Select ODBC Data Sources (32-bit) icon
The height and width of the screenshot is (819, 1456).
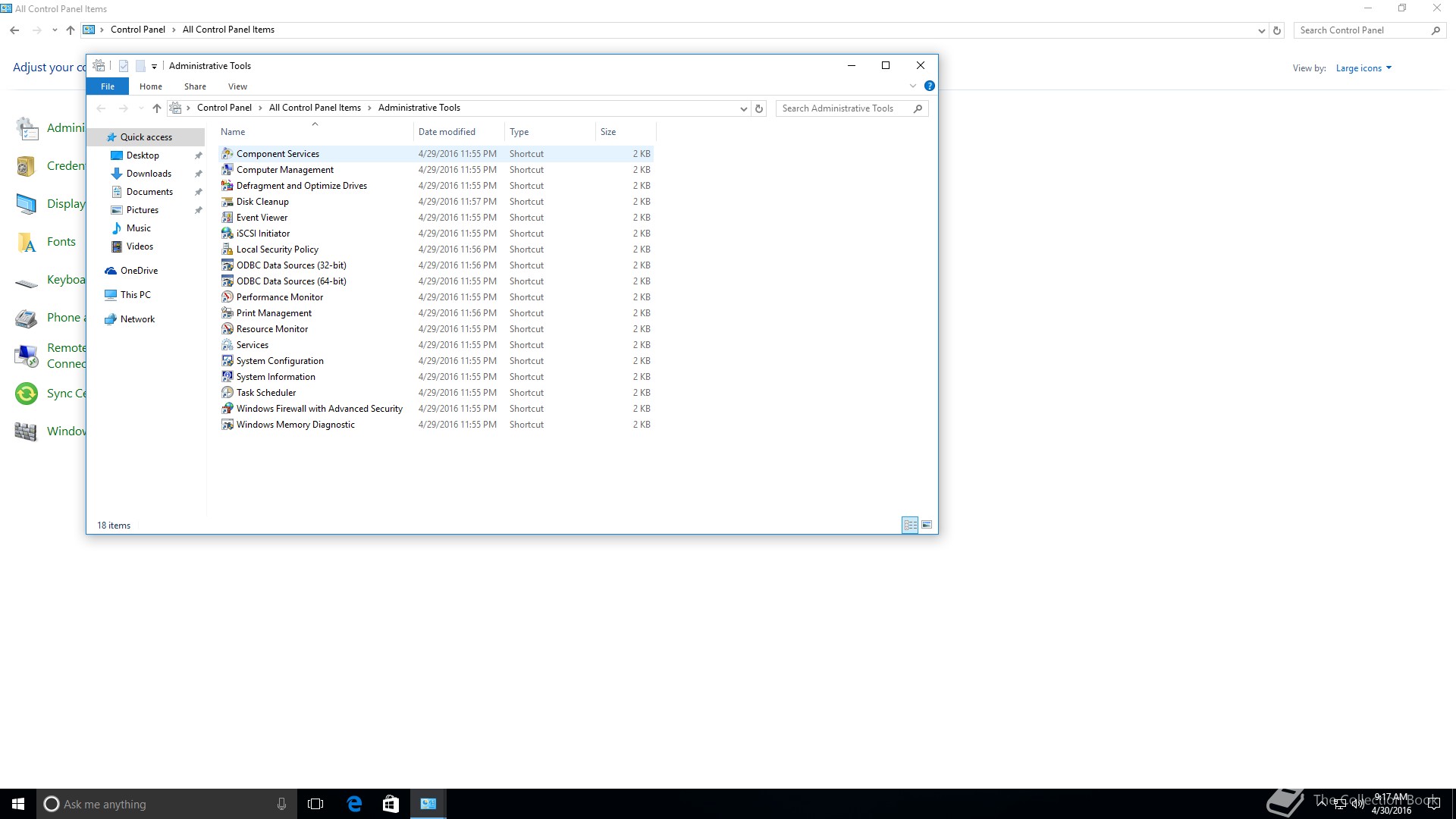[227, 265]
